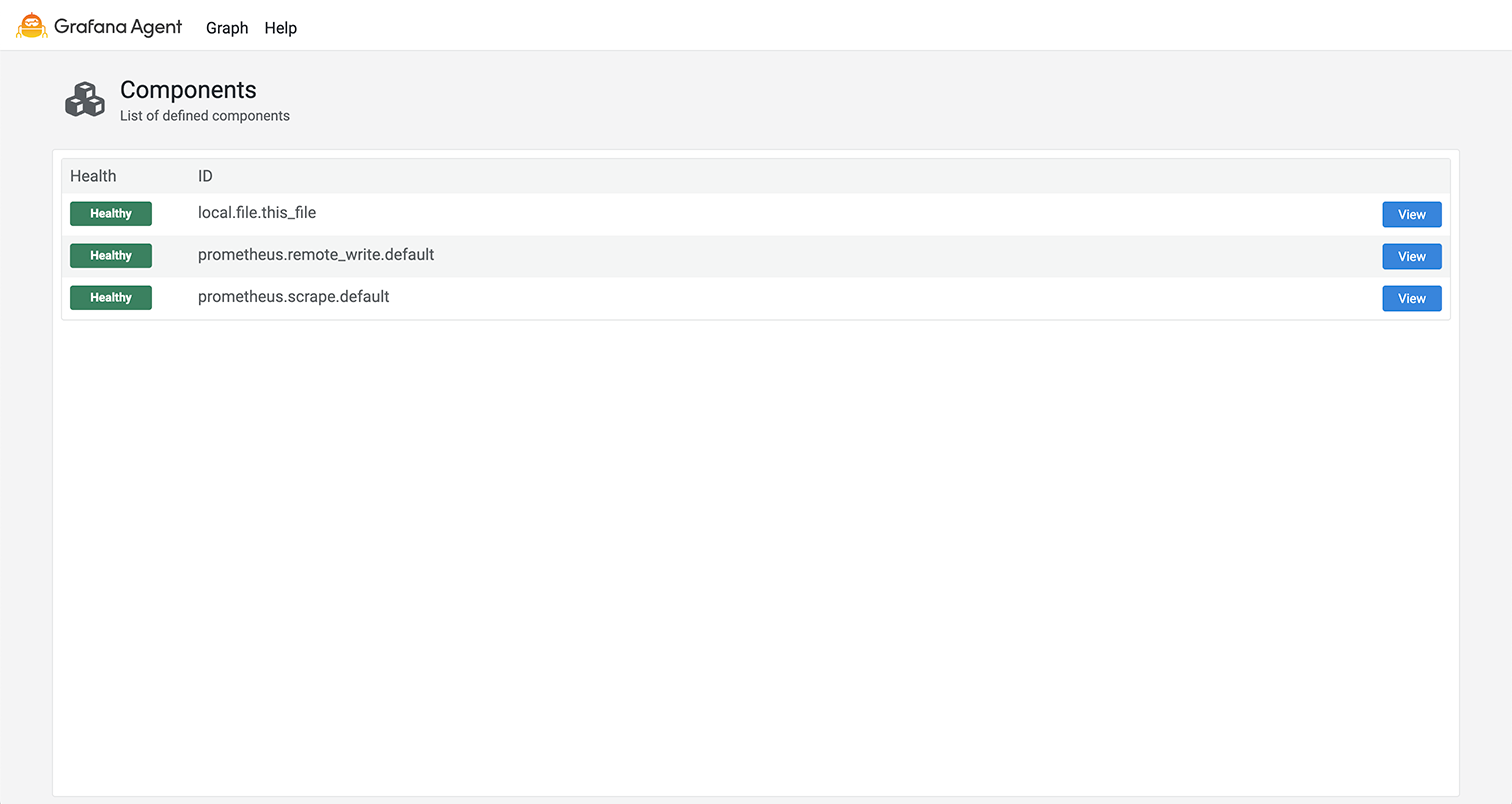The width and height of the screenshot is (1512, 804).
Task: Select the Grafana Agent brand name
Action: (x=120, y=26)
